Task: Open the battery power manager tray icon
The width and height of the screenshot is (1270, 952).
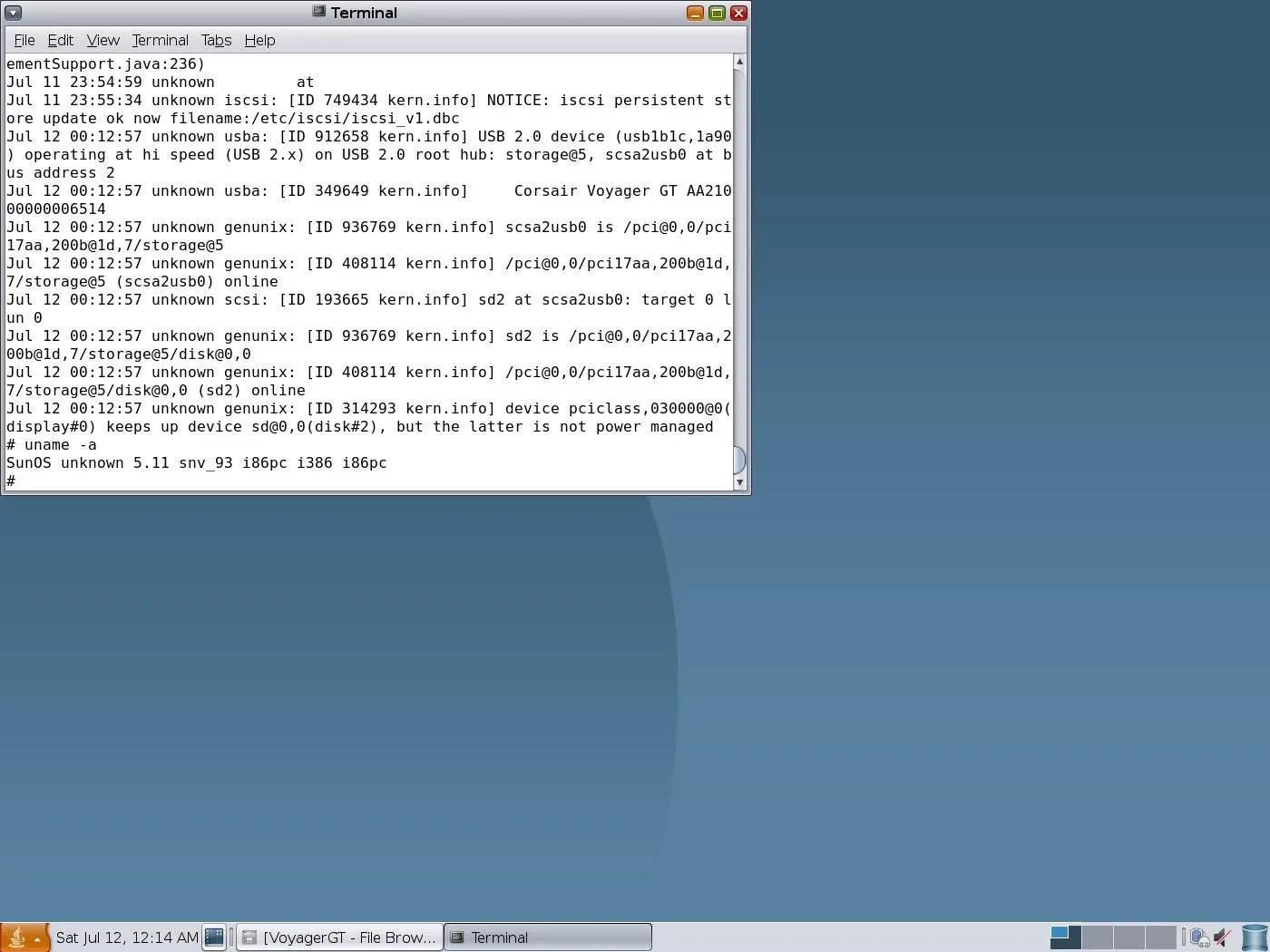Action: [x=1199, y=937]
